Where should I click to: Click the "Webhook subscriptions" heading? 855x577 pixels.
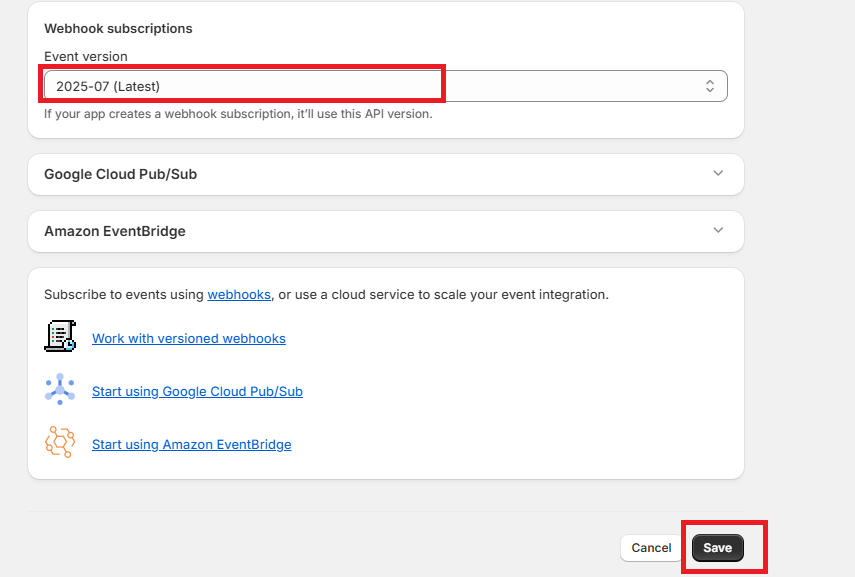[x=118, y=29]
